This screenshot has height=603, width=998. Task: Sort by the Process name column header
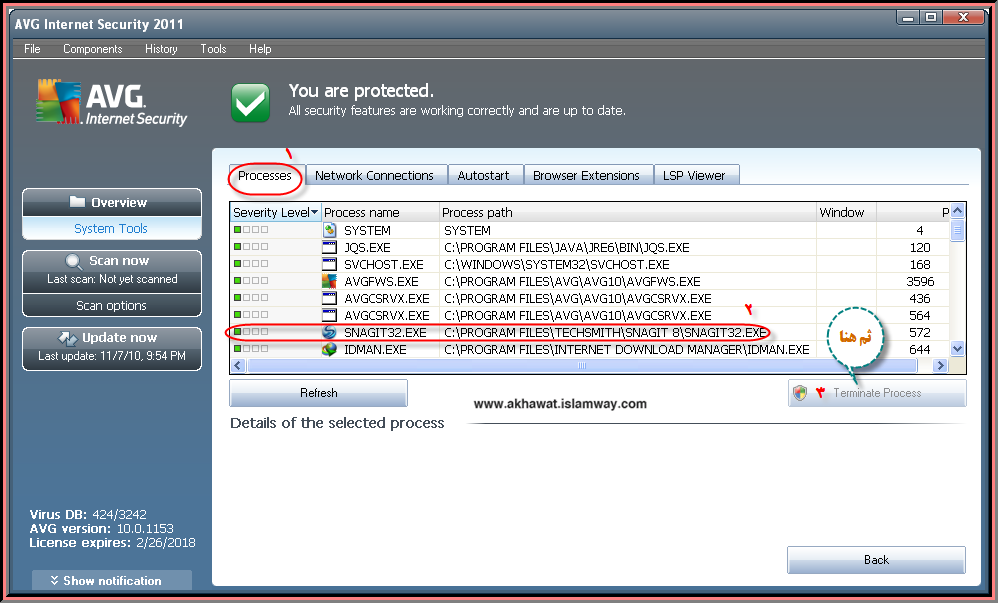click(380, 212)
